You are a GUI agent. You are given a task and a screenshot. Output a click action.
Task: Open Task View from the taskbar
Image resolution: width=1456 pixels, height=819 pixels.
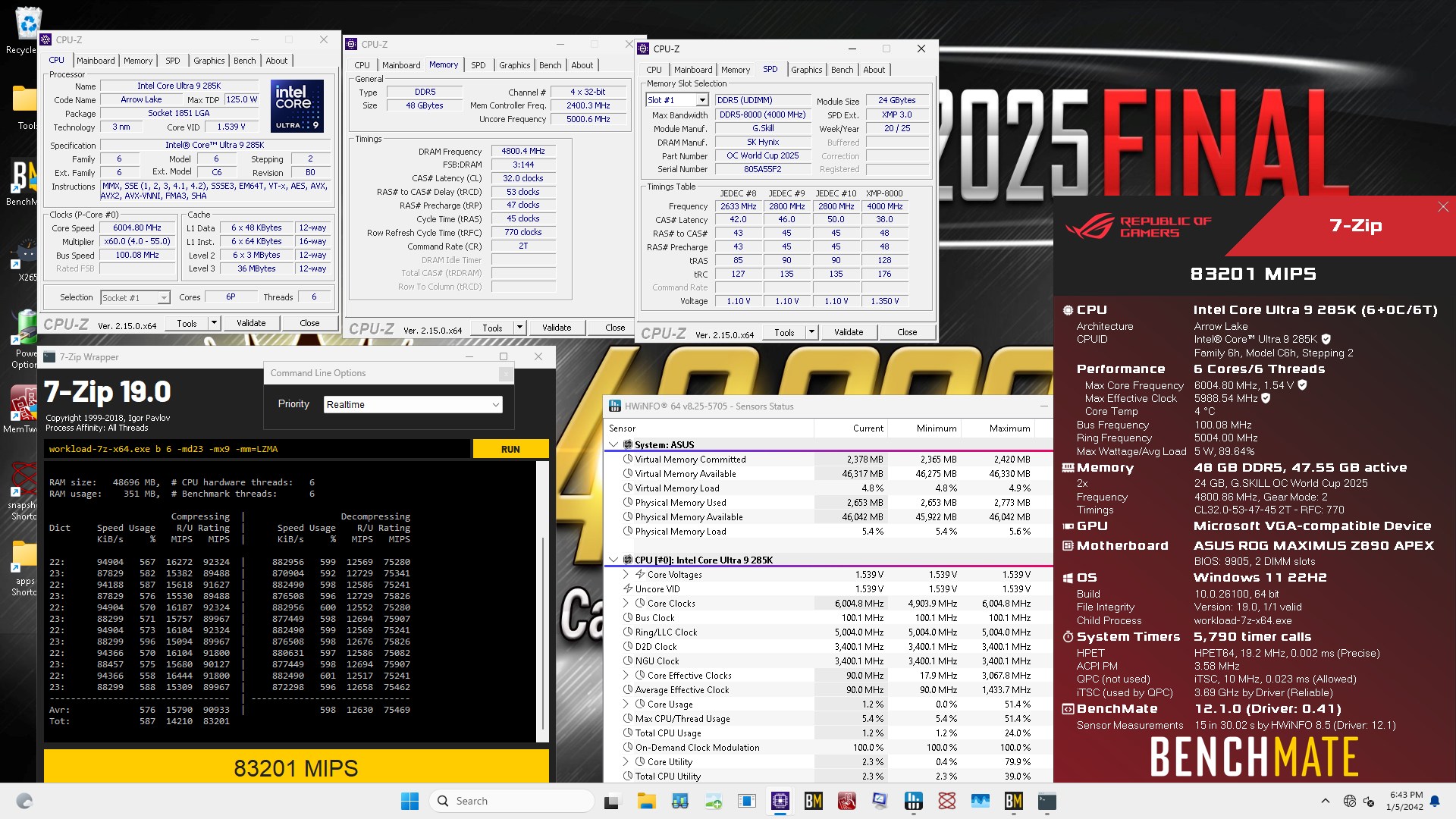pos(611,801)
